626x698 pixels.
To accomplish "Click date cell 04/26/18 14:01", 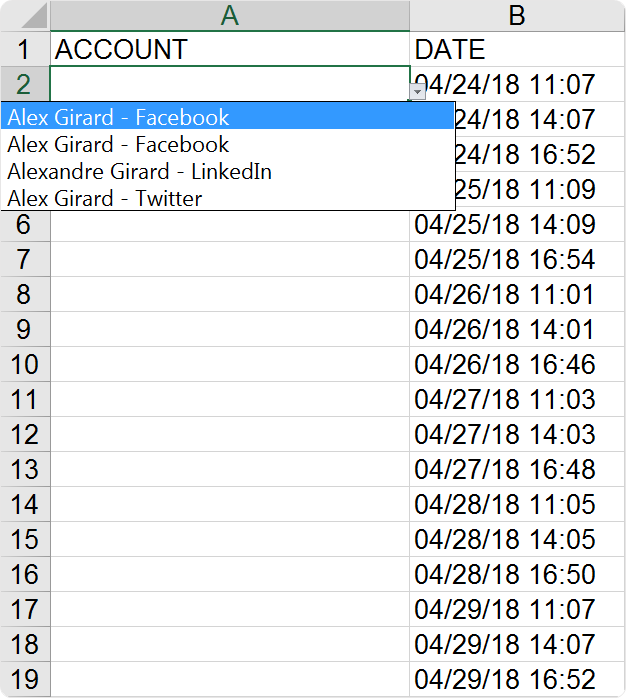I will click(x=517, y=329).
